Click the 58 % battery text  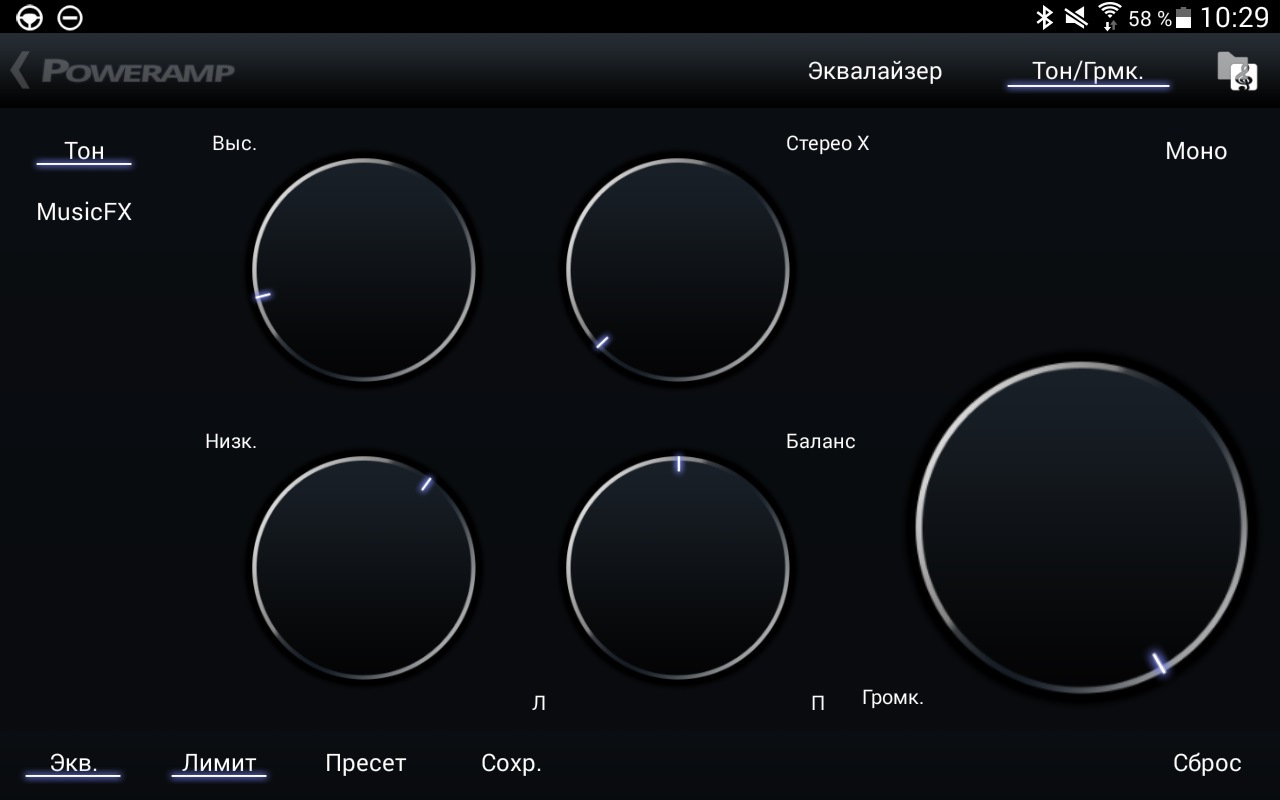(1149, 18)
